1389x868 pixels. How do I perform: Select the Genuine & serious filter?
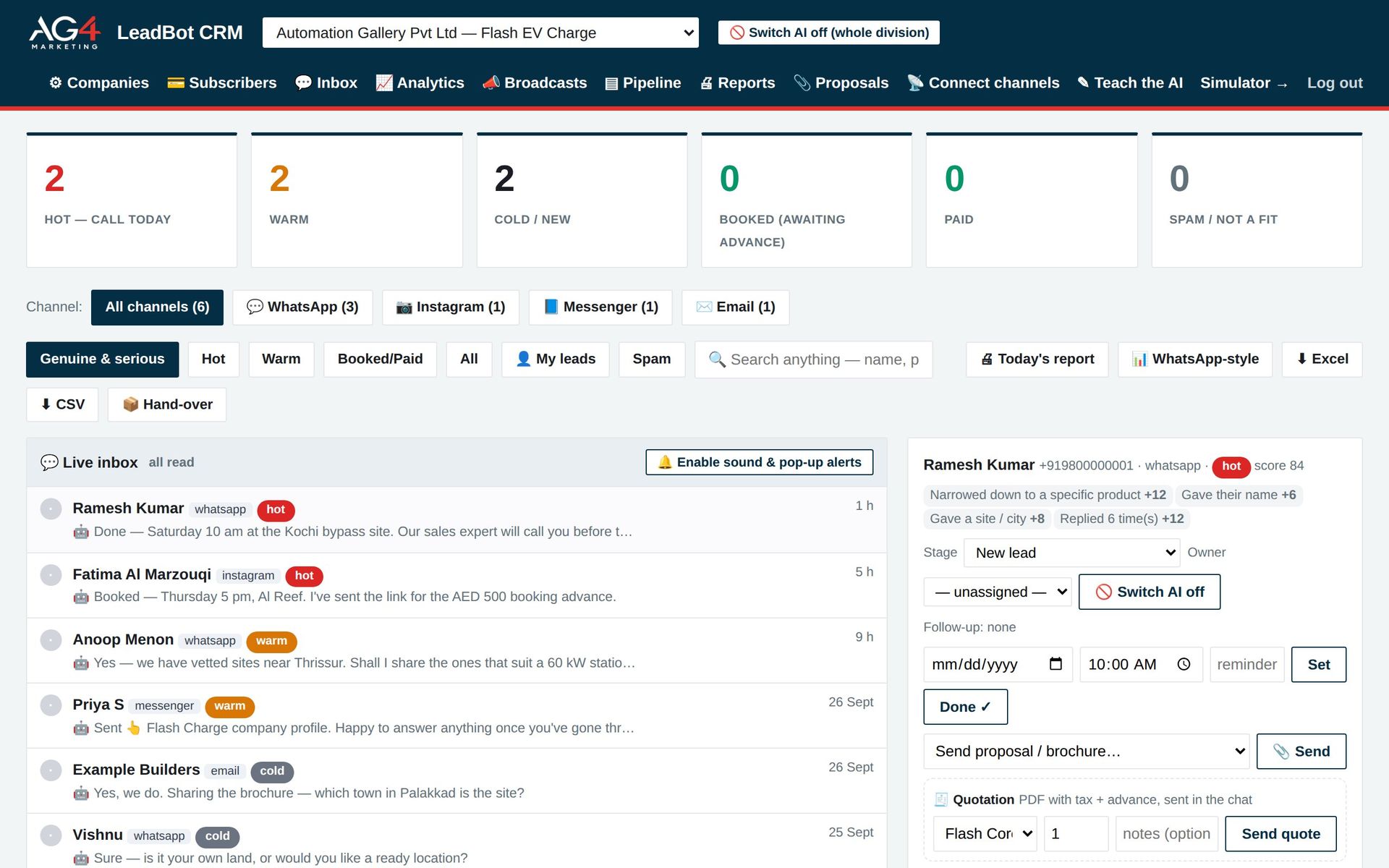(102, 359)
